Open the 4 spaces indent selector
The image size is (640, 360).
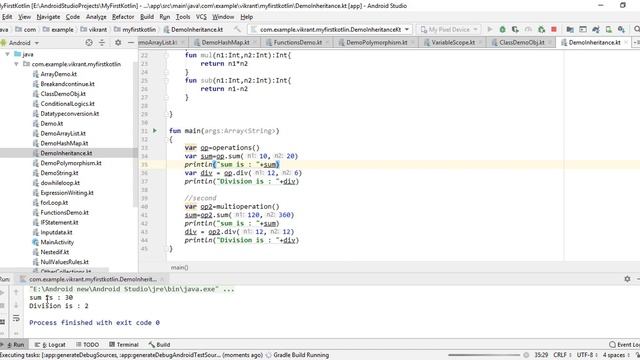(616, 355)
